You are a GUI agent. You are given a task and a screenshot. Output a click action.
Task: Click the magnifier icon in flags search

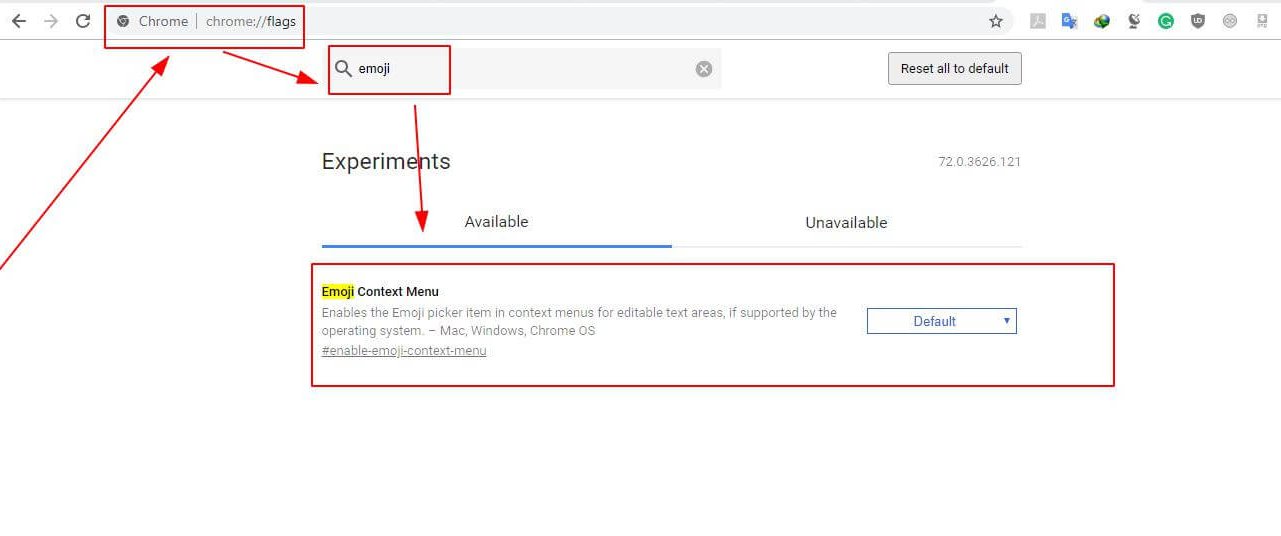pyautogui.click(x=343, y=69)
